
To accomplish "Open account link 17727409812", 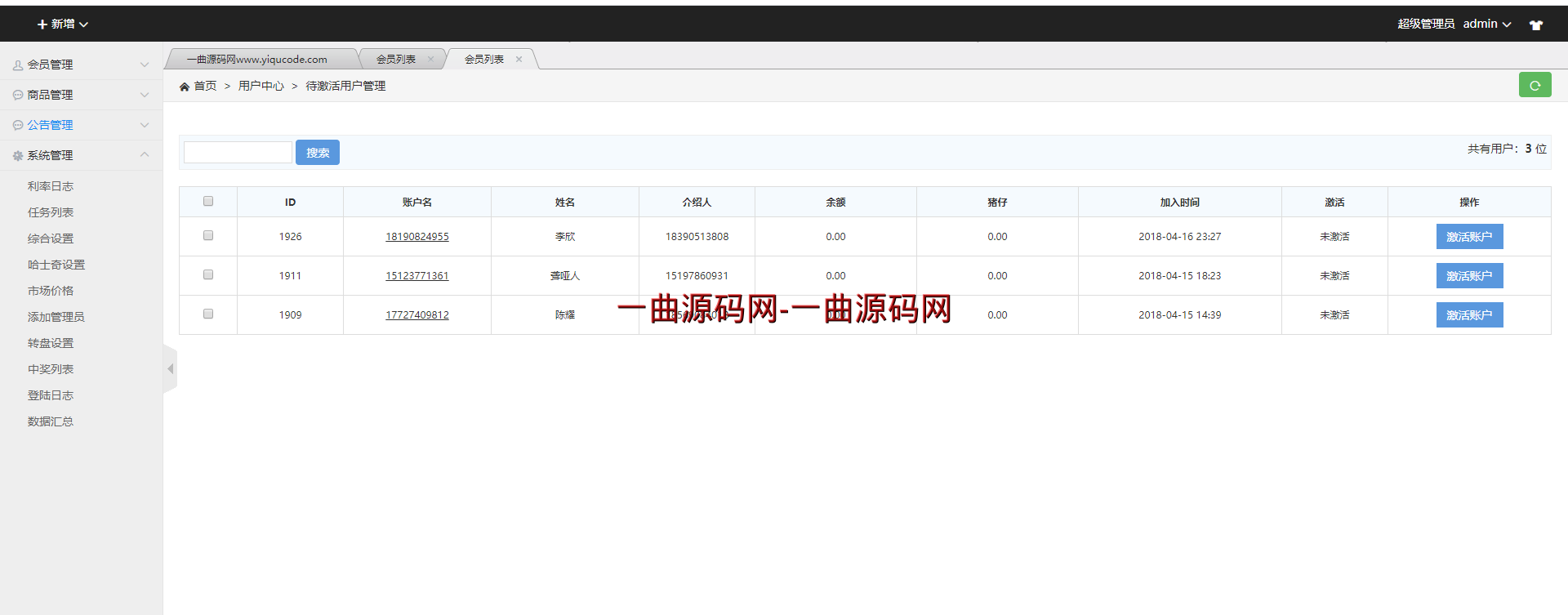I will 417,315.
